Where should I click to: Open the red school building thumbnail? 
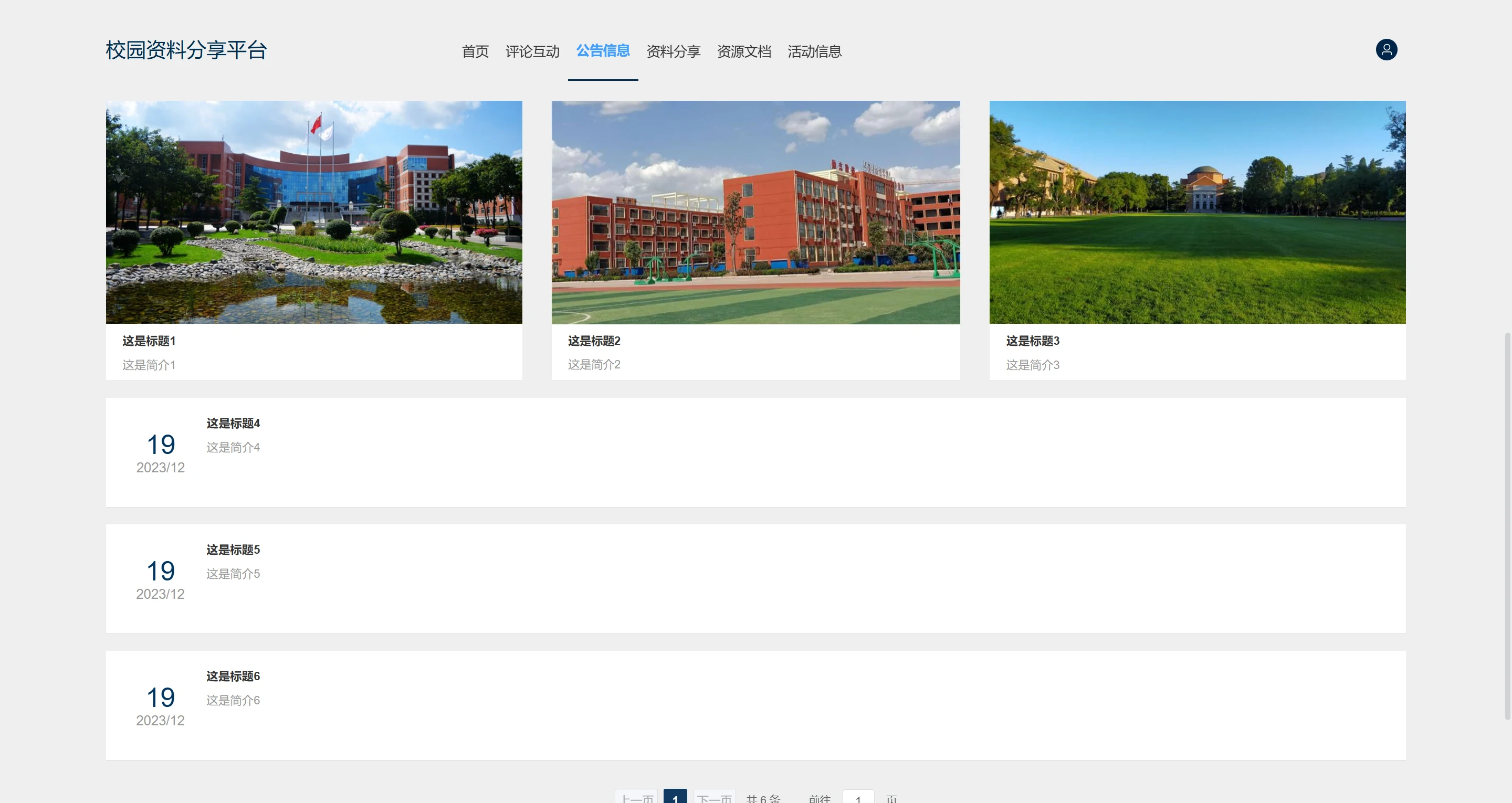coord(755,212)
